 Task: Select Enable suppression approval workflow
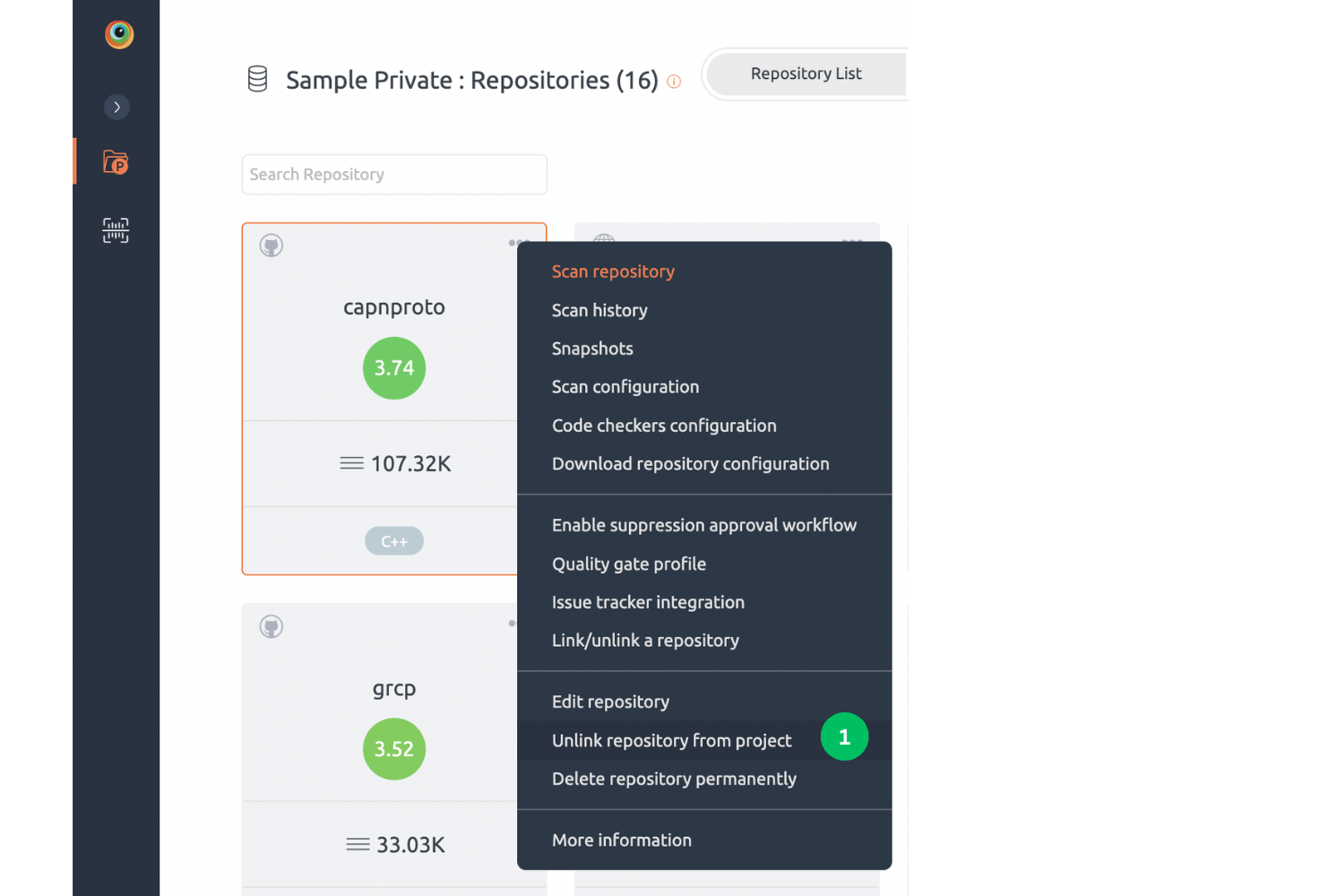coord(704,525)
